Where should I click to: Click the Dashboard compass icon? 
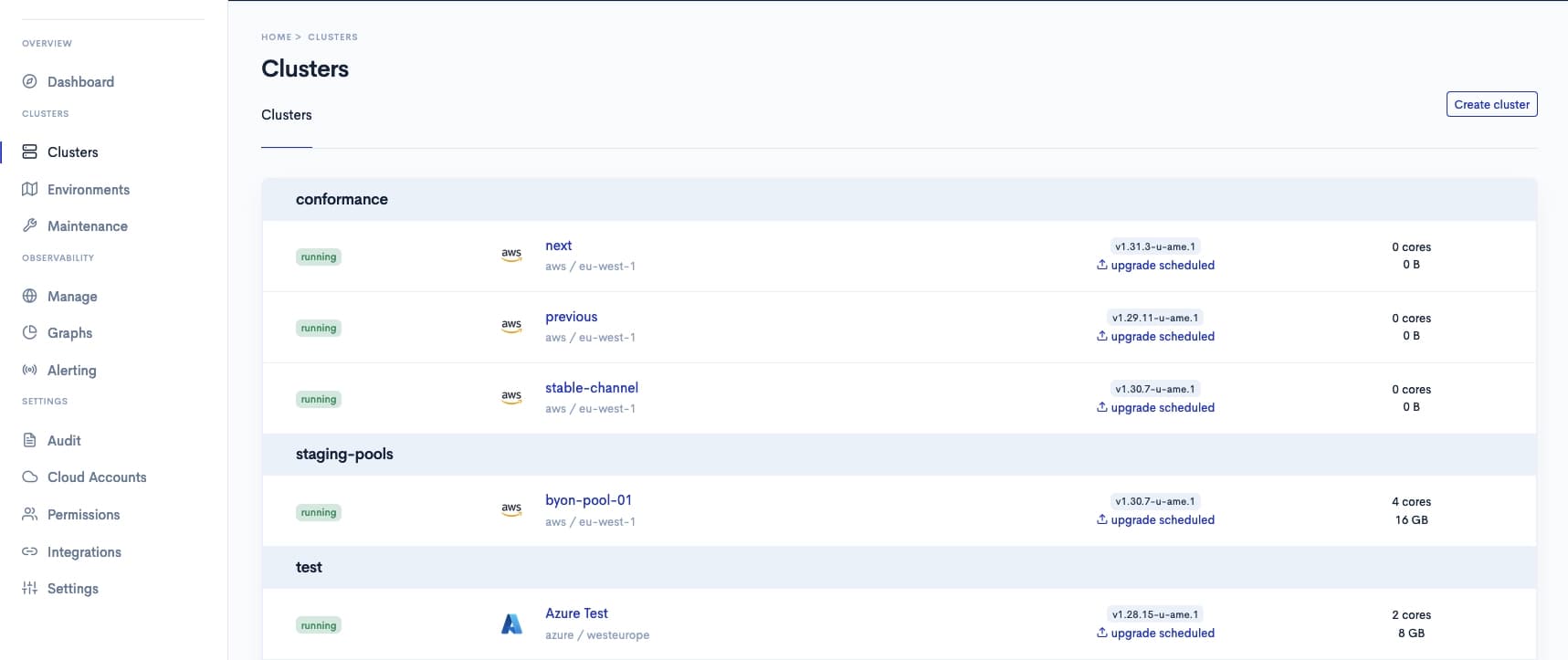pos(30,81)
